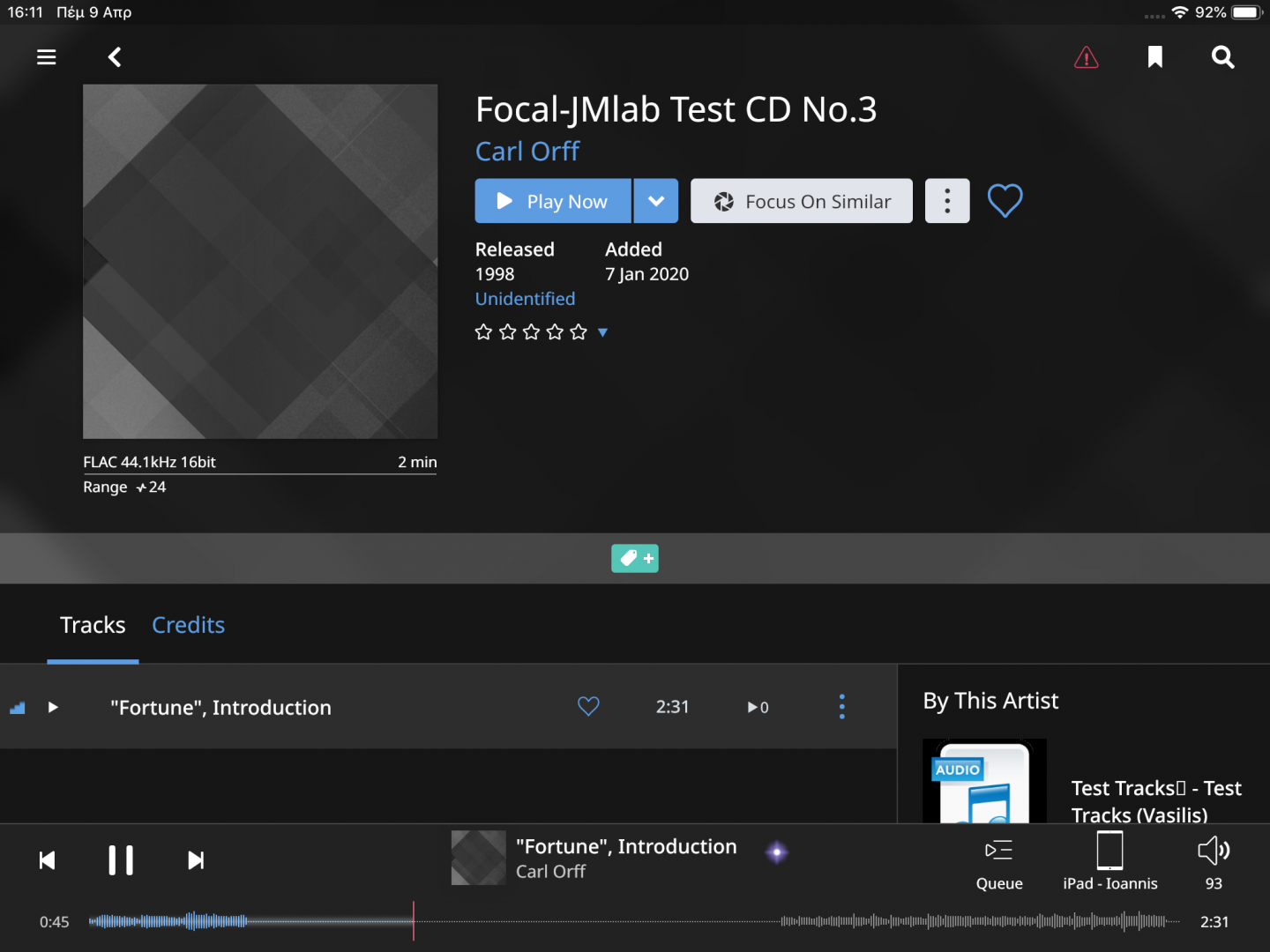The width and height of the screenshot is (1270, 952).
Task: Click the now playing "Fortune", Introduction title
Action: coord(626,846)
